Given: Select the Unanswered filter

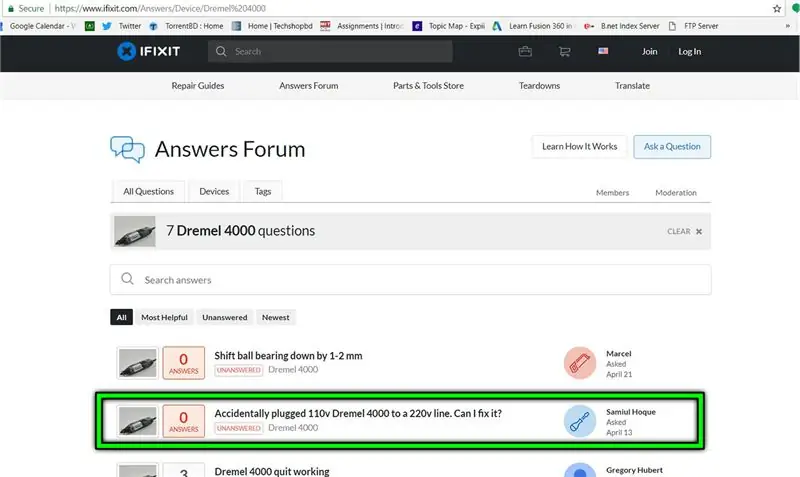Looking at the screenshot, I should point(224,317).
